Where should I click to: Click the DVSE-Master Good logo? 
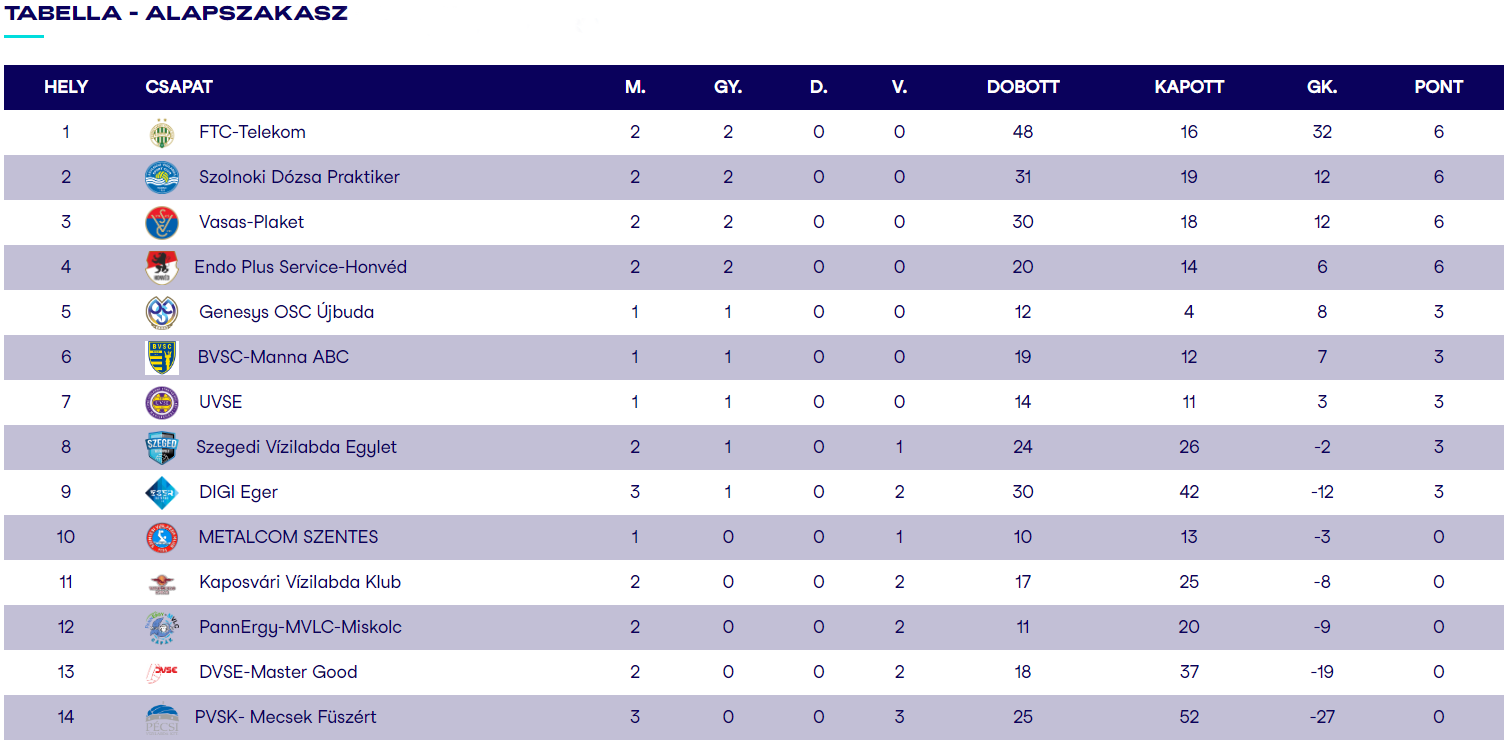[161, 672]
